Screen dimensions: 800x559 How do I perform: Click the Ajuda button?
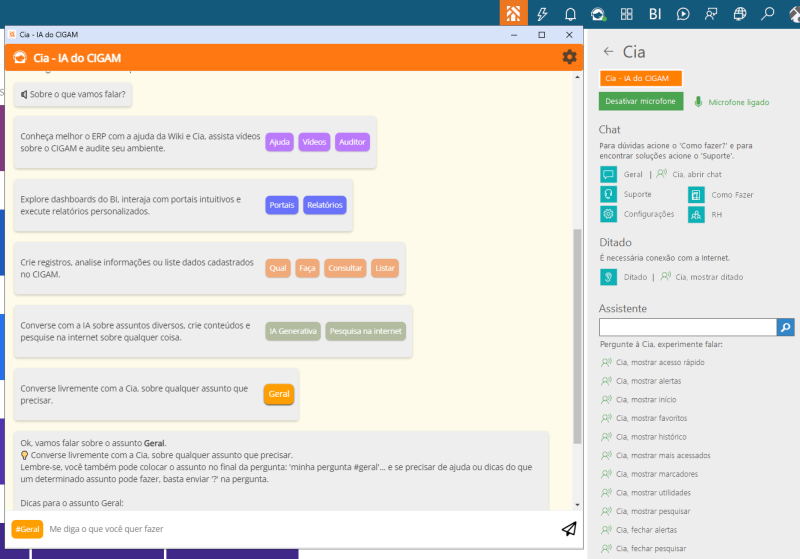click(279, 142)
